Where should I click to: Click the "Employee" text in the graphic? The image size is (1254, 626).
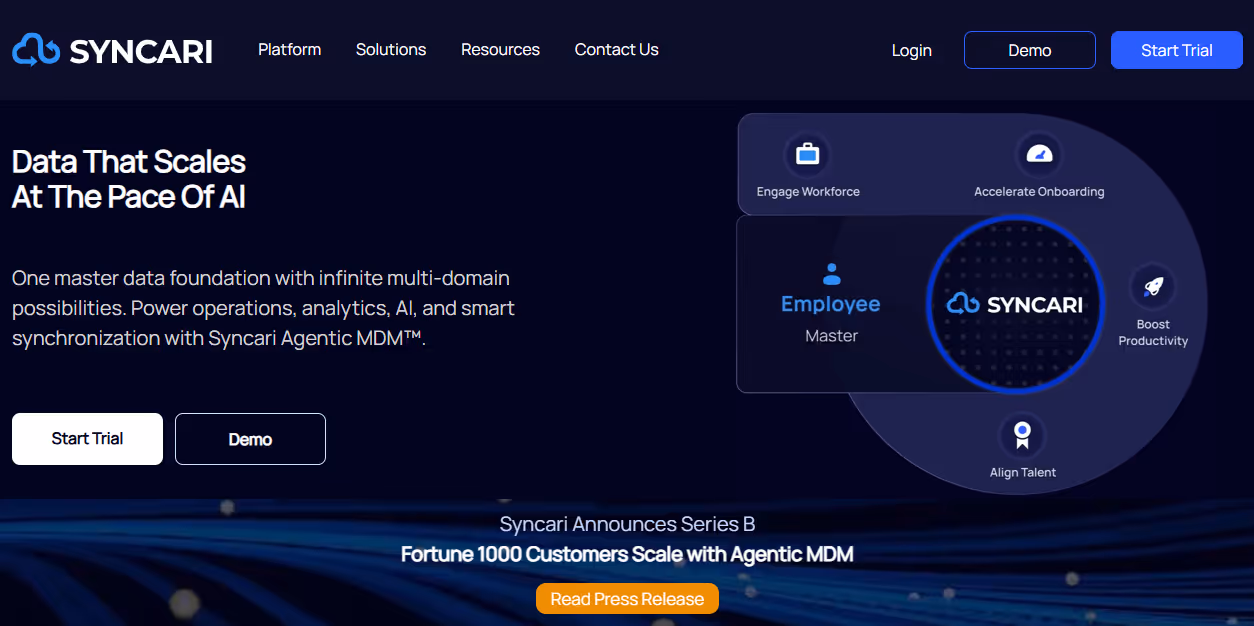[831, 304]
